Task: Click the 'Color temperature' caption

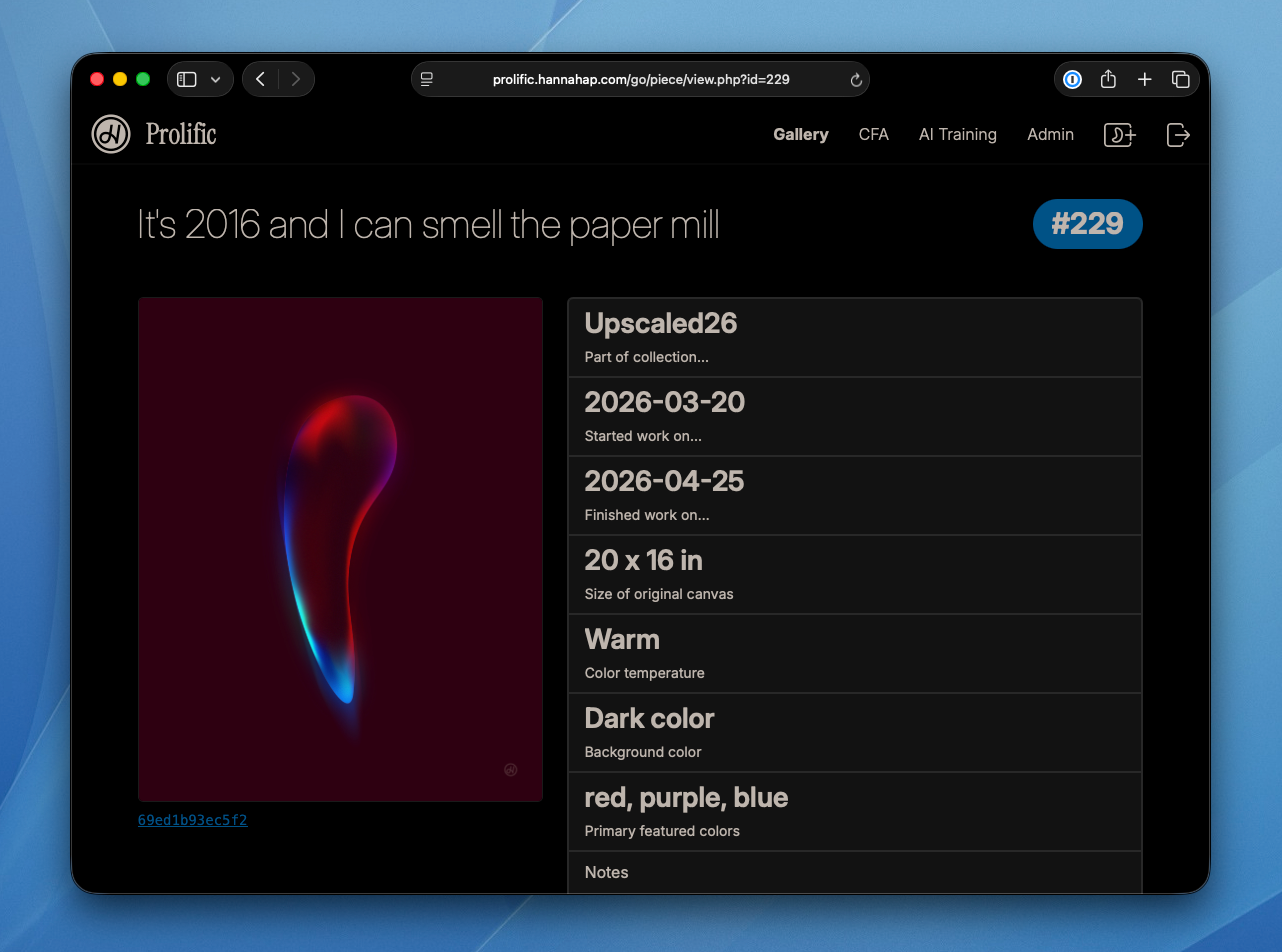Action: [645, 673]
